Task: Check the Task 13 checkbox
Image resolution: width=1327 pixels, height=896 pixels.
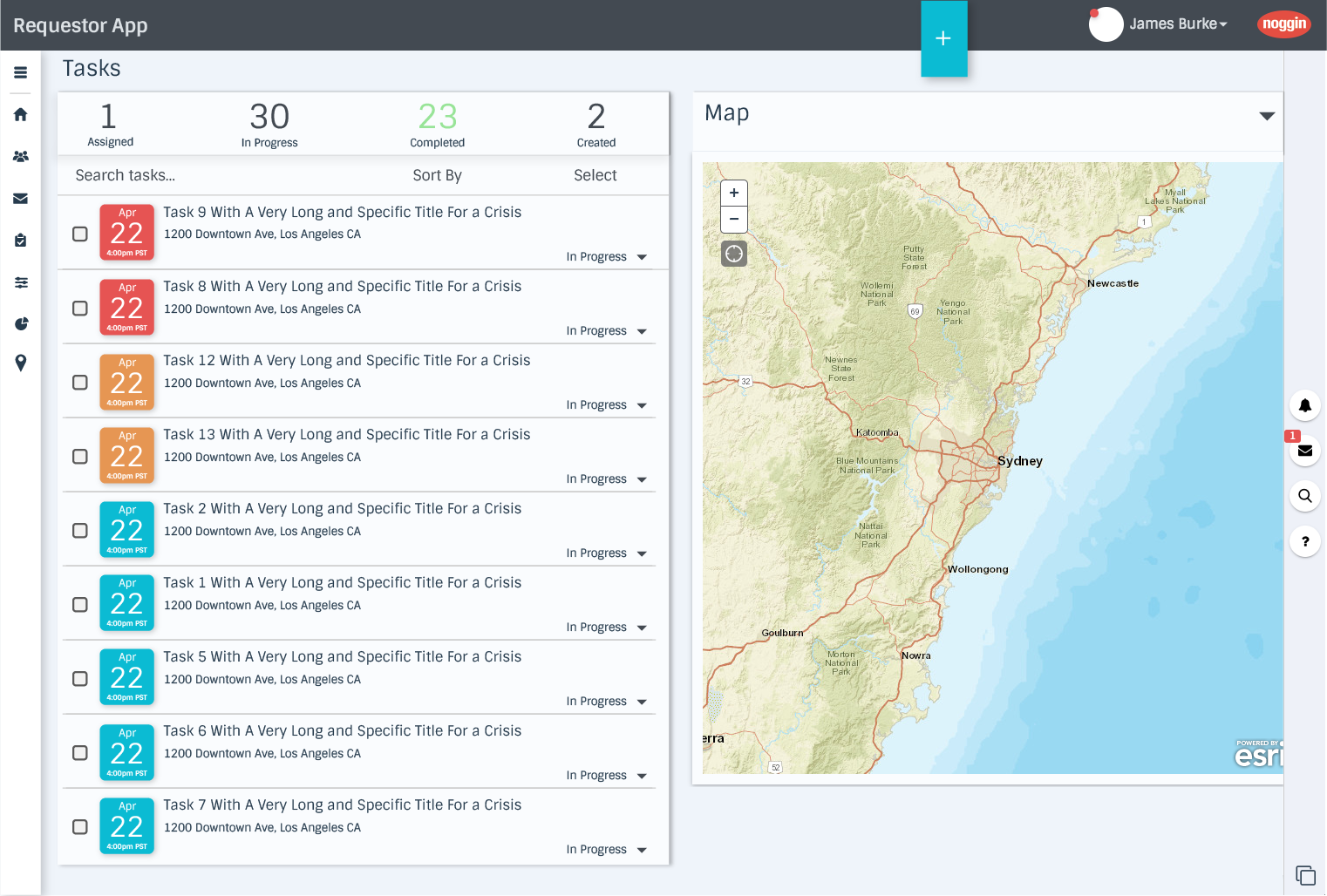Action: (80, 456)
